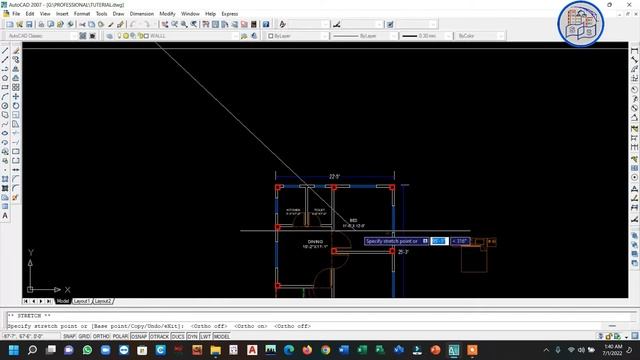
Task: Open the Dimension menu
Action: pos(142,13)
